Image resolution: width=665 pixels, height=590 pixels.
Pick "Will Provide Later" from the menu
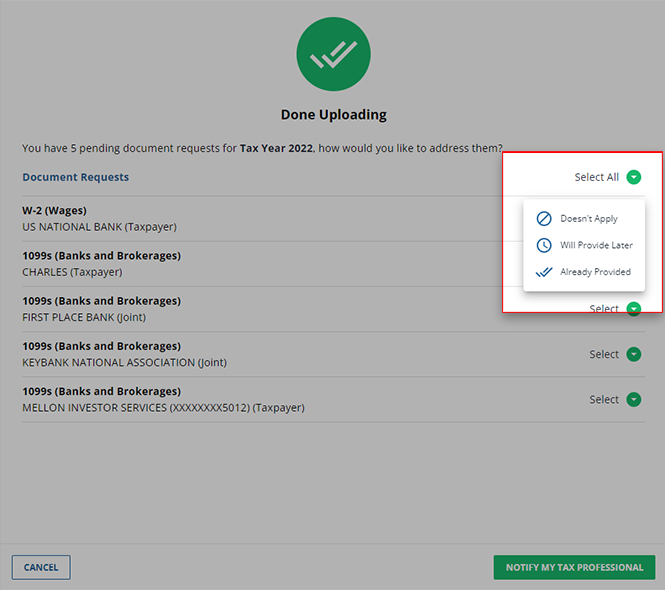(596, 245)
